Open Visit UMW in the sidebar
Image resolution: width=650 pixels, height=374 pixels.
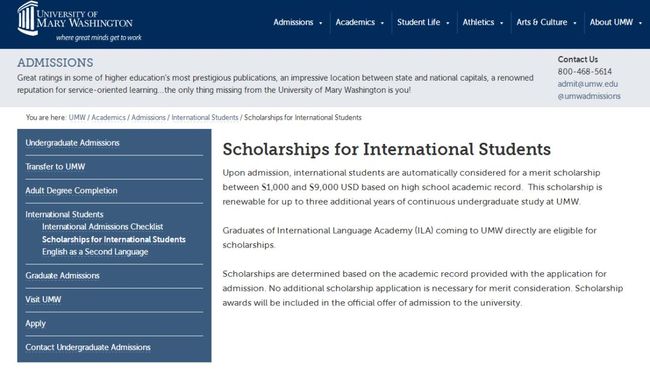[x=43, y=299]
